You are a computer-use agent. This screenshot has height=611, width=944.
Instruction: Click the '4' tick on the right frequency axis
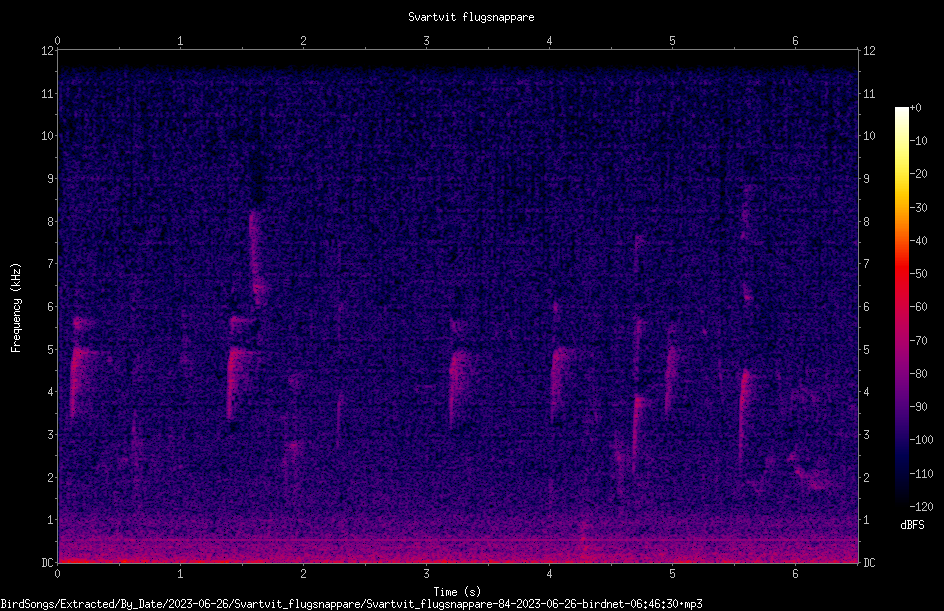point(866,392)
